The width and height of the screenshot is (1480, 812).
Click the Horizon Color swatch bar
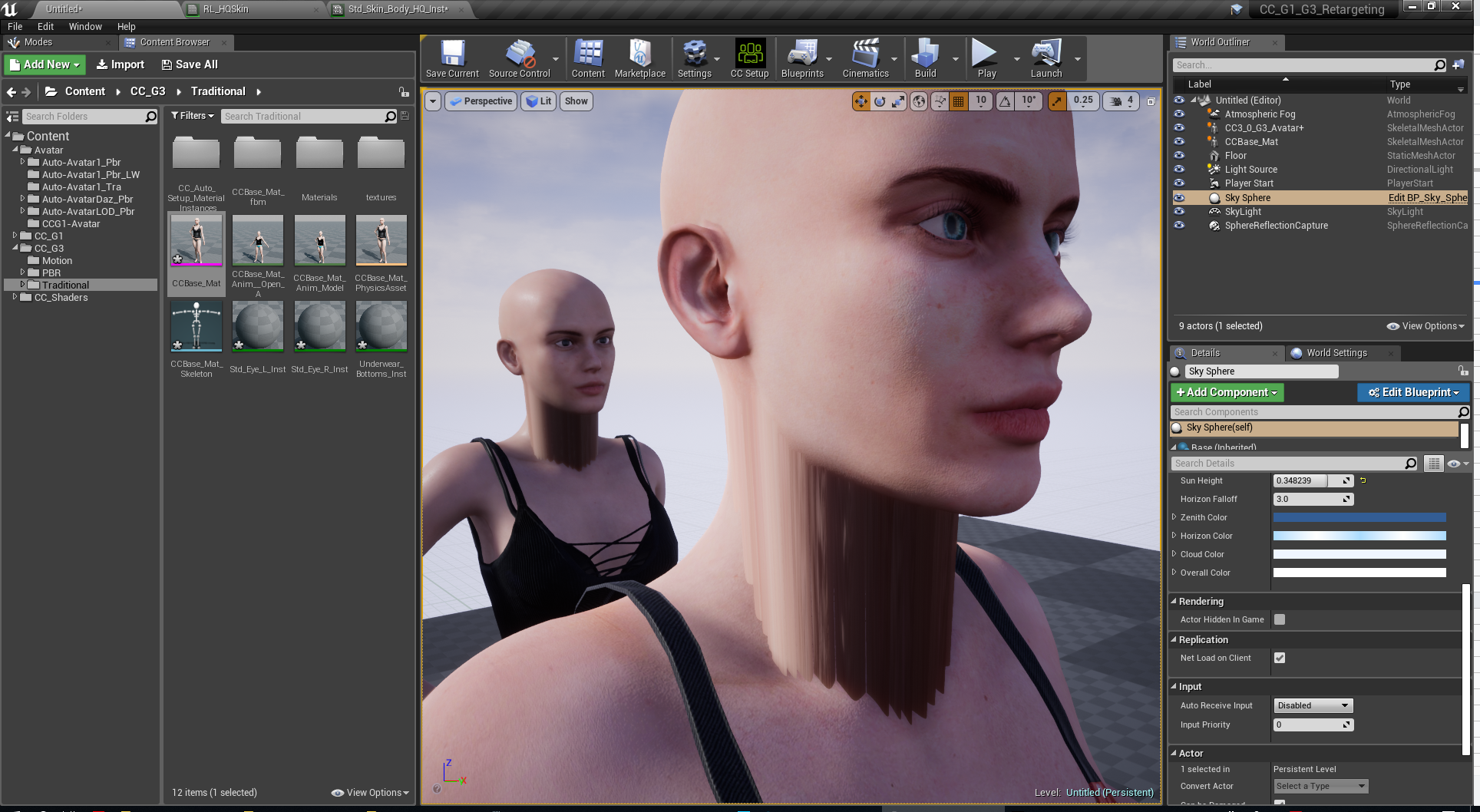tap(1359, 536)
